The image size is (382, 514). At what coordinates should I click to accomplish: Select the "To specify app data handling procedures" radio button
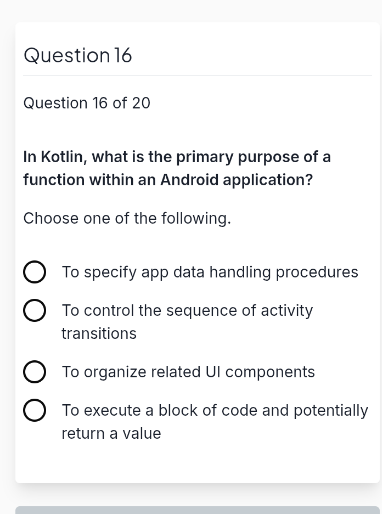[x=35, y=272]
